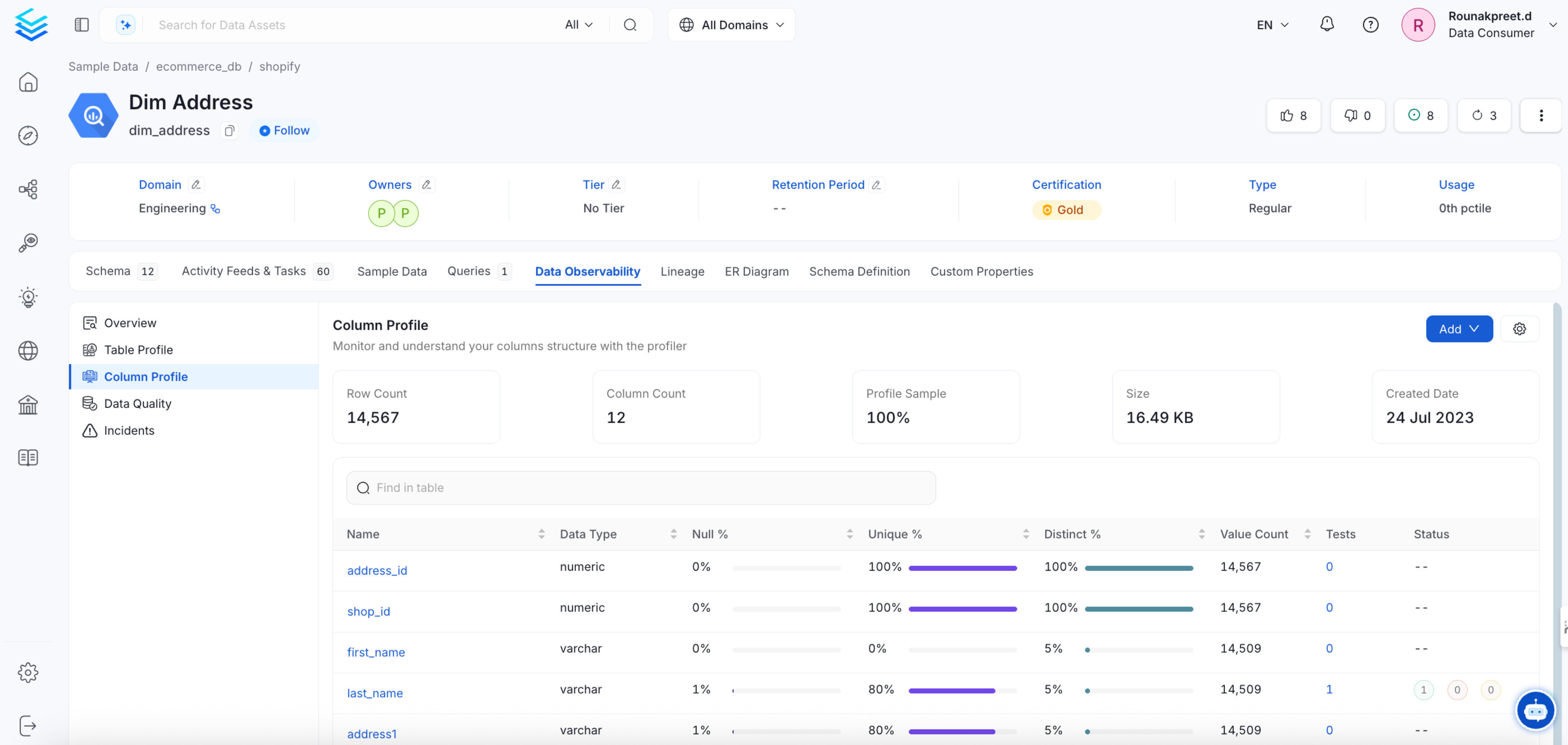1568x745 pixels.
Task: Expand the All Domains dropdown
Action: pos(731,25)
